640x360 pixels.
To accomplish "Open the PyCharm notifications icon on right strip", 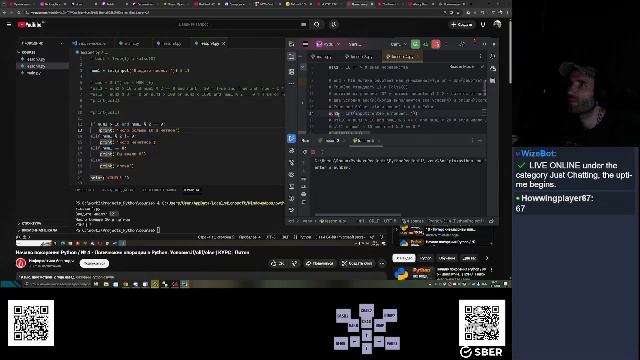I will [493, 57].
